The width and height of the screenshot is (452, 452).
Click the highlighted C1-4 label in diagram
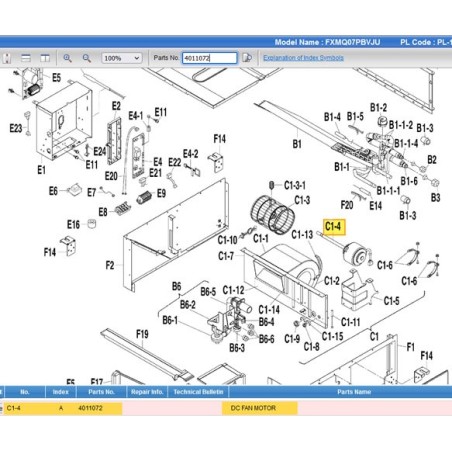(x=334, y=227)
